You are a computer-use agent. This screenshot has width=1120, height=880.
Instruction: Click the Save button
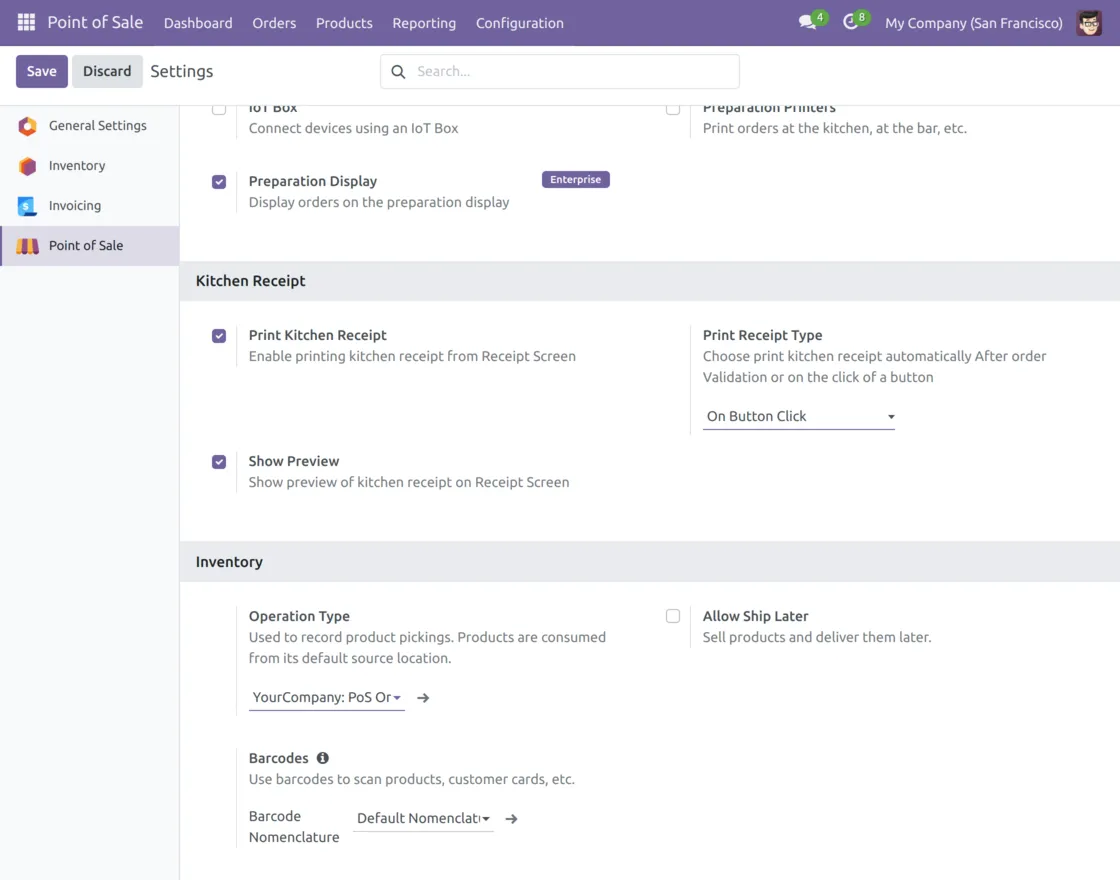[42, 72]
